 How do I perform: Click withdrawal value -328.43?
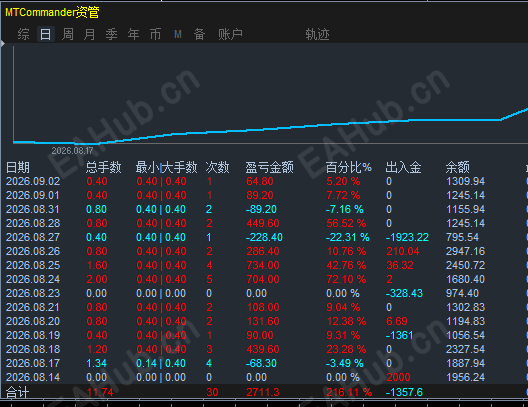(x=404, y=293)
